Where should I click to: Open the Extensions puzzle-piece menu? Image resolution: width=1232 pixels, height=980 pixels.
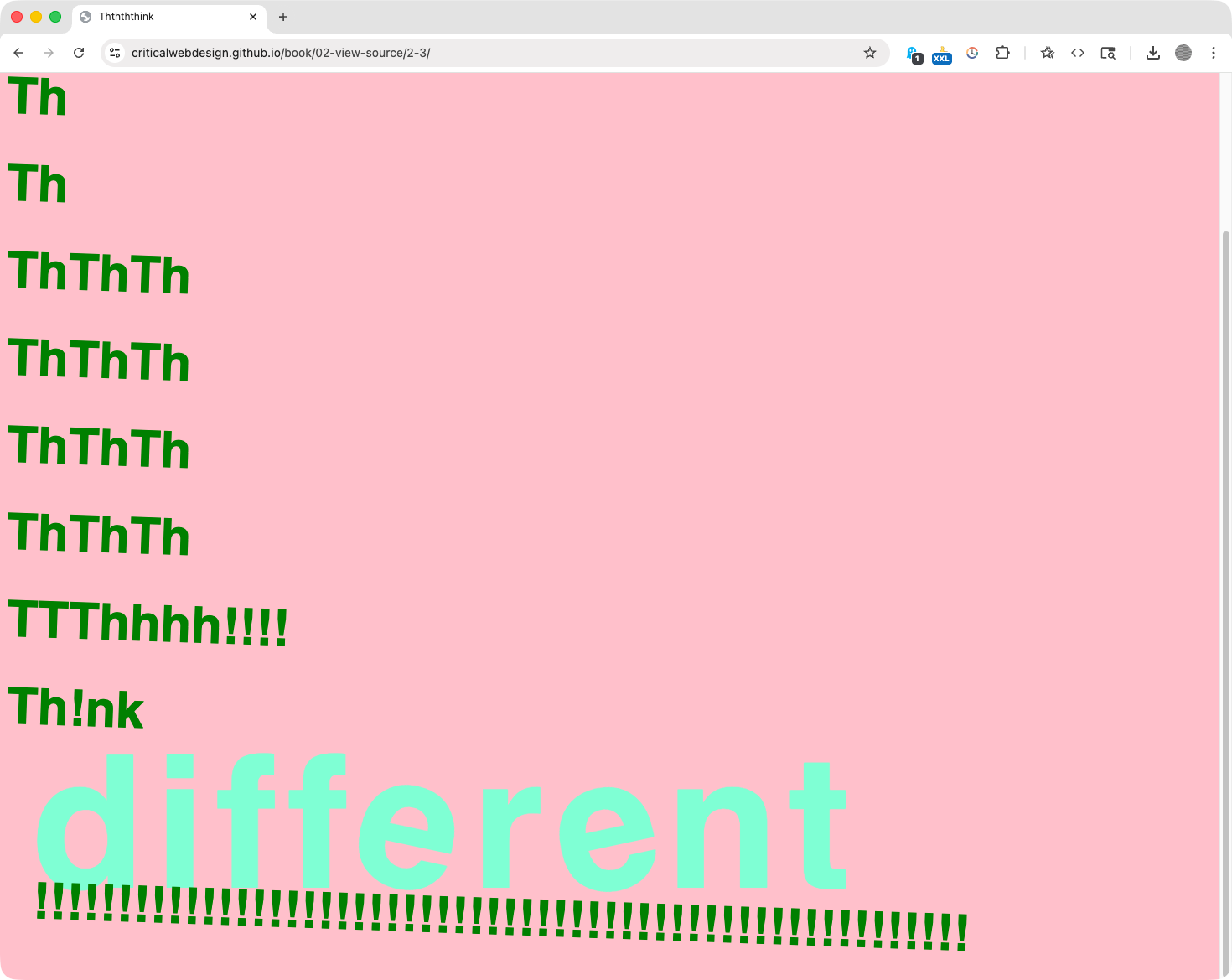(1002, 53)
